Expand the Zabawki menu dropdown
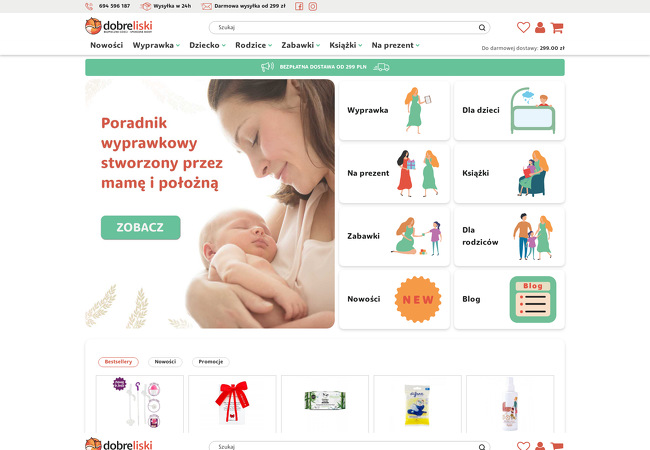 click(301, 45)
